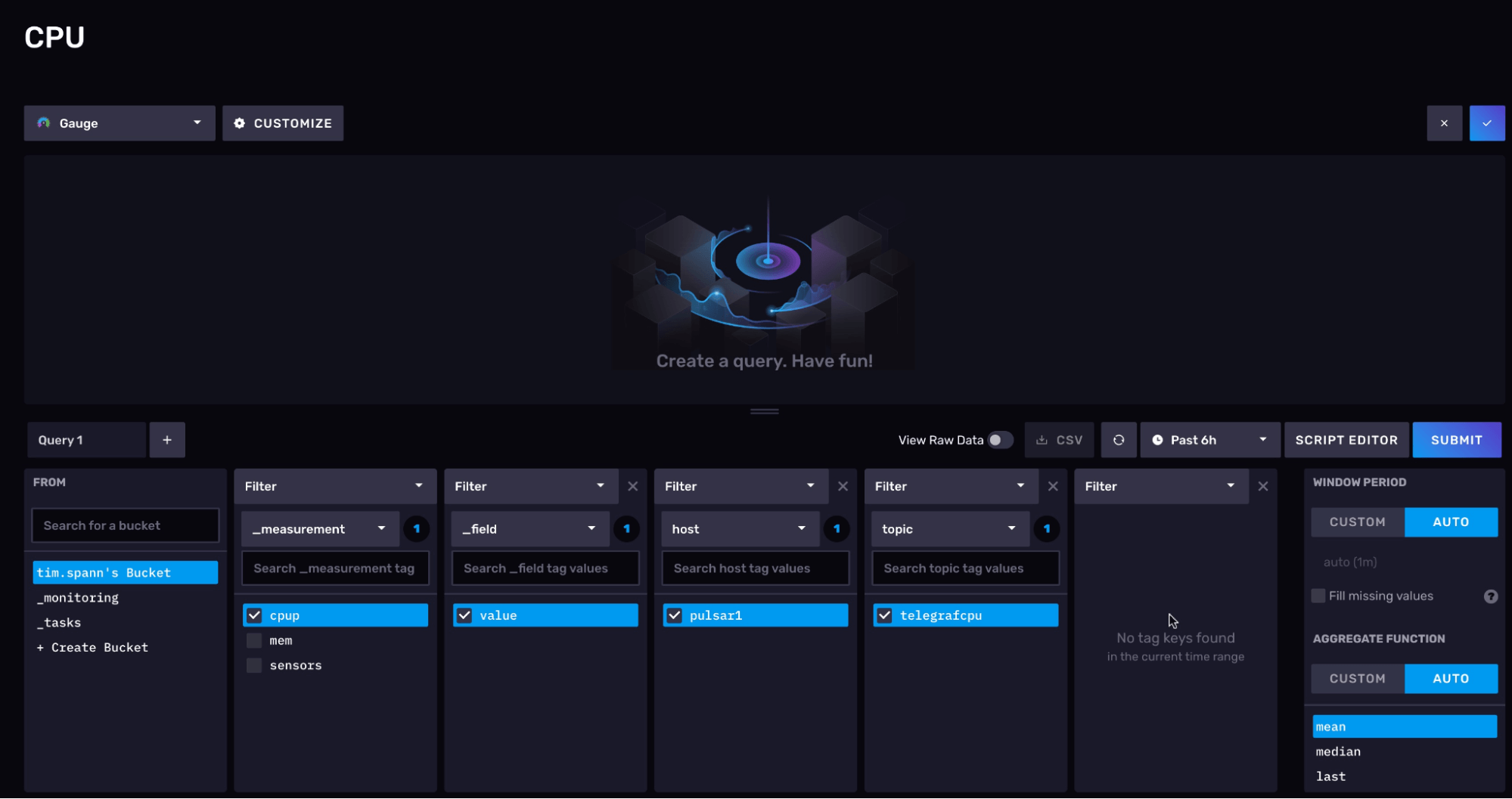The width and height of the screenshot is (1512, 799).
Task: Switch to the Script Editor
Action: pyautogui.click(x=1346, y=439)
